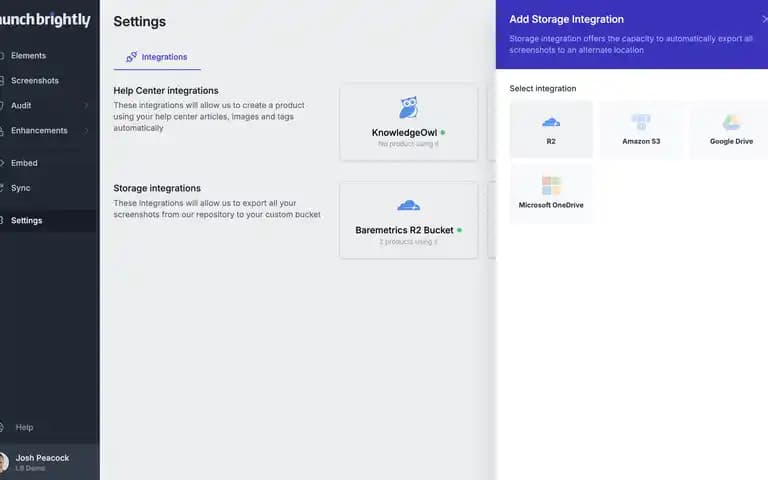
Task: Open the Sync sidebar item
Action: (21, 188)
